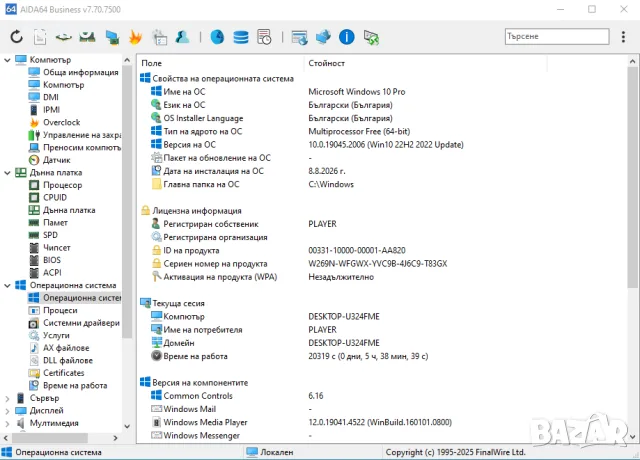Select the Версия на ОС row

click(382, 144)
